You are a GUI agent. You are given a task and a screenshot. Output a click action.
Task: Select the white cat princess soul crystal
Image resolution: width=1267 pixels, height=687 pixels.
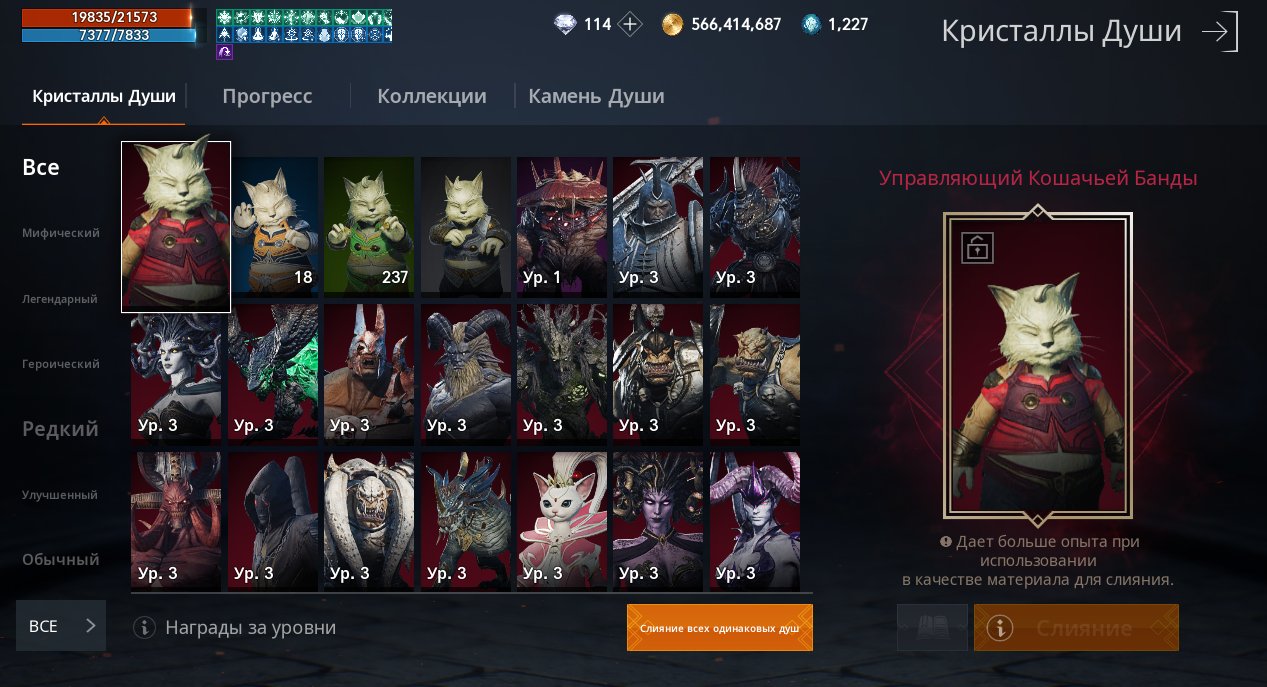[x=562, y=521]
